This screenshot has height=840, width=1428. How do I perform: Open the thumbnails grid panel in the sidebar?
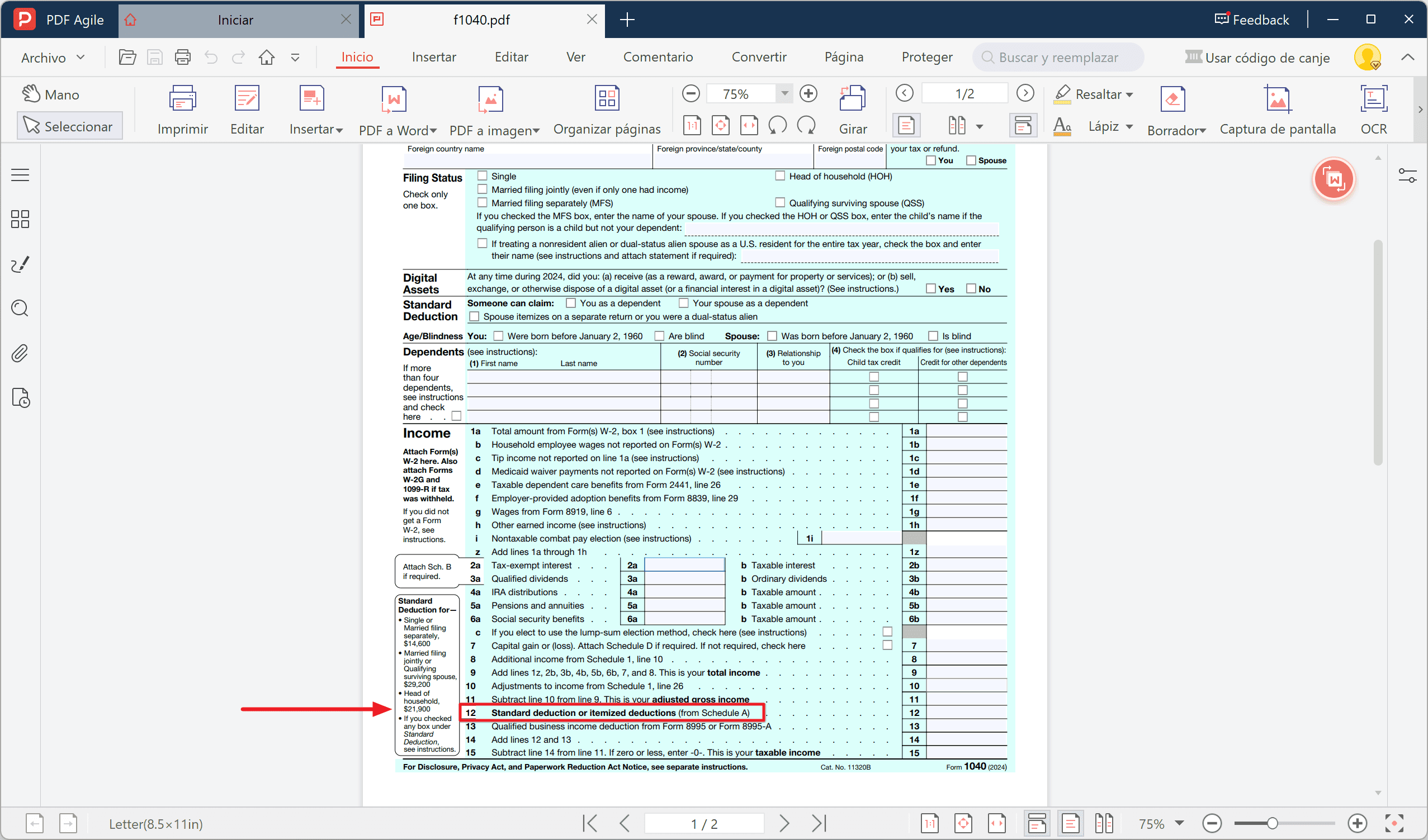tap(20, 219)
